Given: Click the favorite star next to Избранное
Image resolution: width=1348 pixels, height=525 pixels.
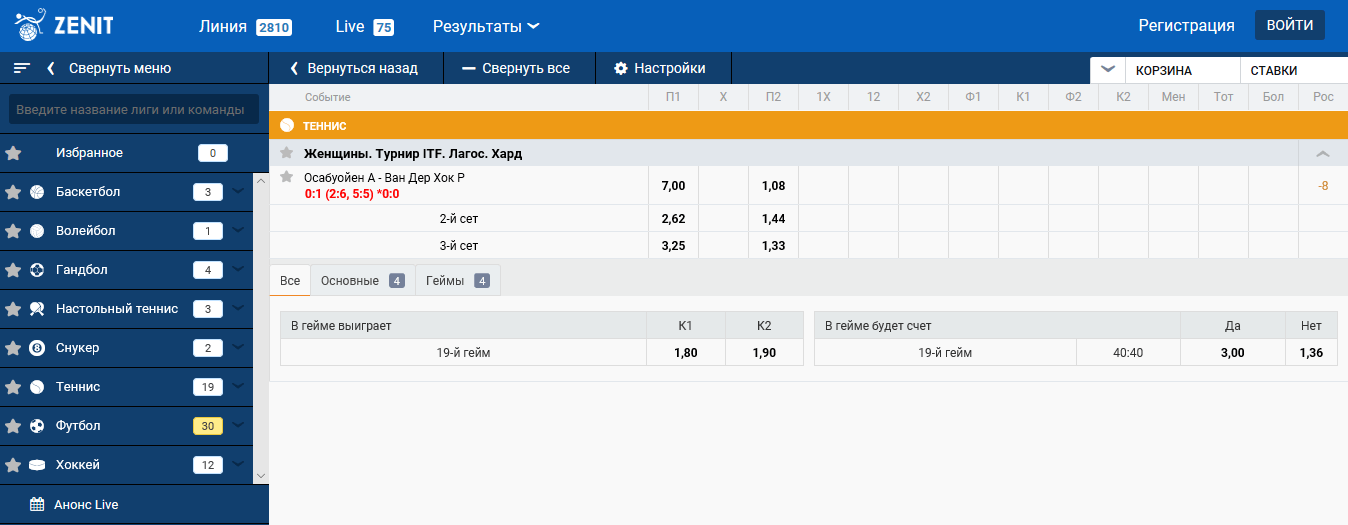Looking at the screenshot, I should pyautogui.click(x=13, y=153).
